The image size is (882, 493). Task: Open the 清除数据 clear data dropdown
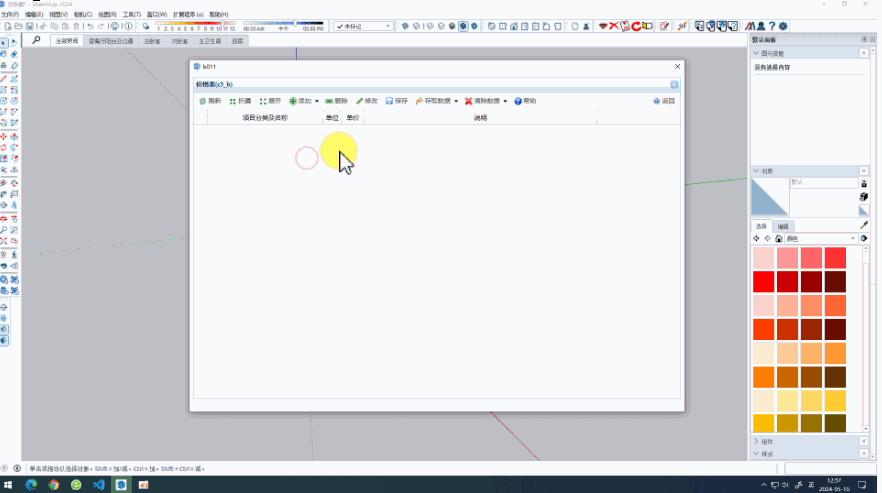click(x=486, y=101)
